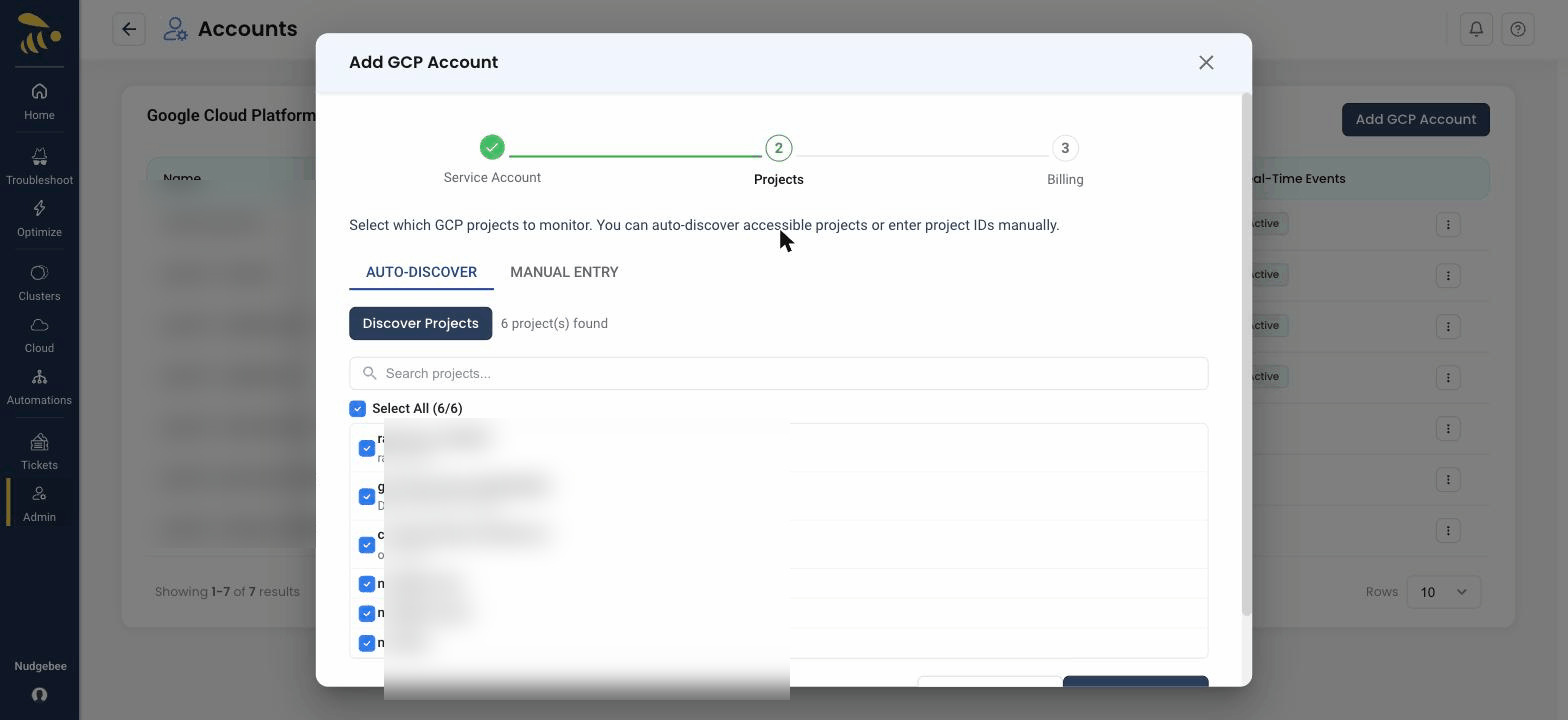Click the Search projects field
Viewport: 1568px width, 720px height.
tap(778, 373)
